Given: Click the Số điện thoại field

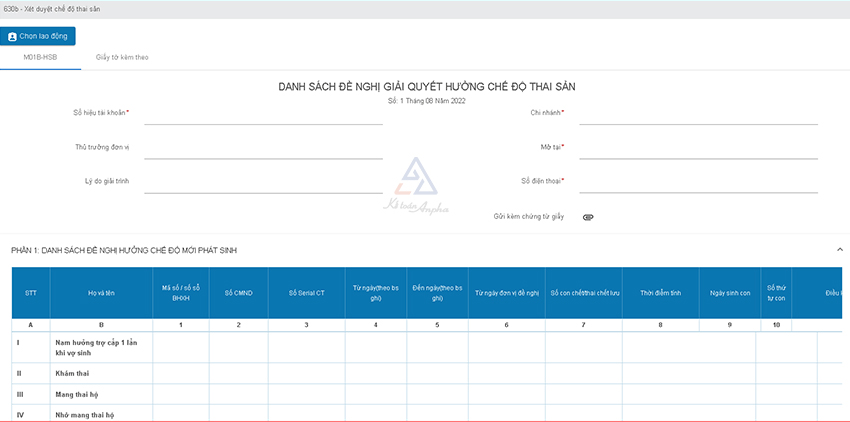Looking at the screenshot, I should click(698, 182).
